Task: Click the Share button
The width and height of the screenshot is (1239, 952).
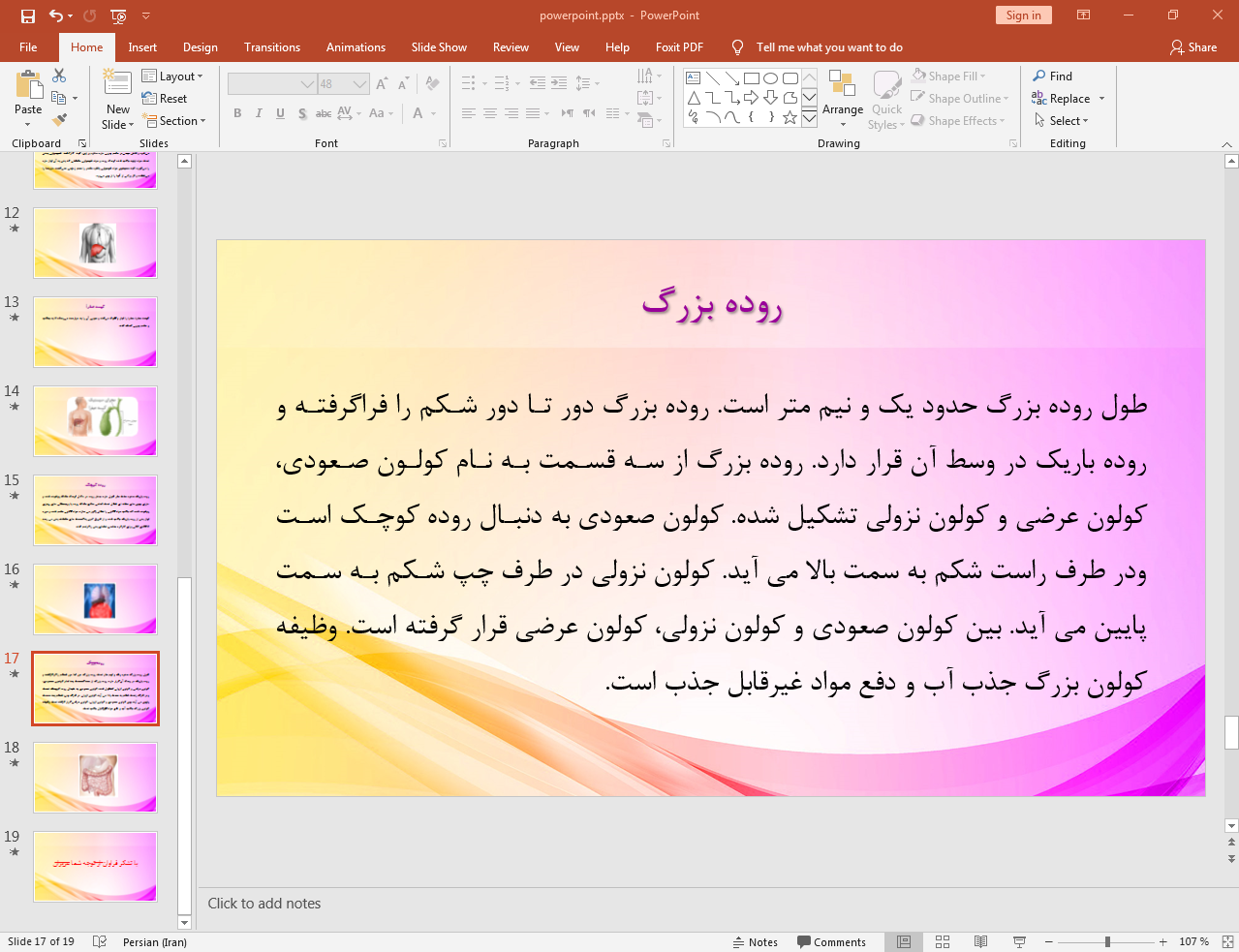Action: click(x=1193, y=47)
